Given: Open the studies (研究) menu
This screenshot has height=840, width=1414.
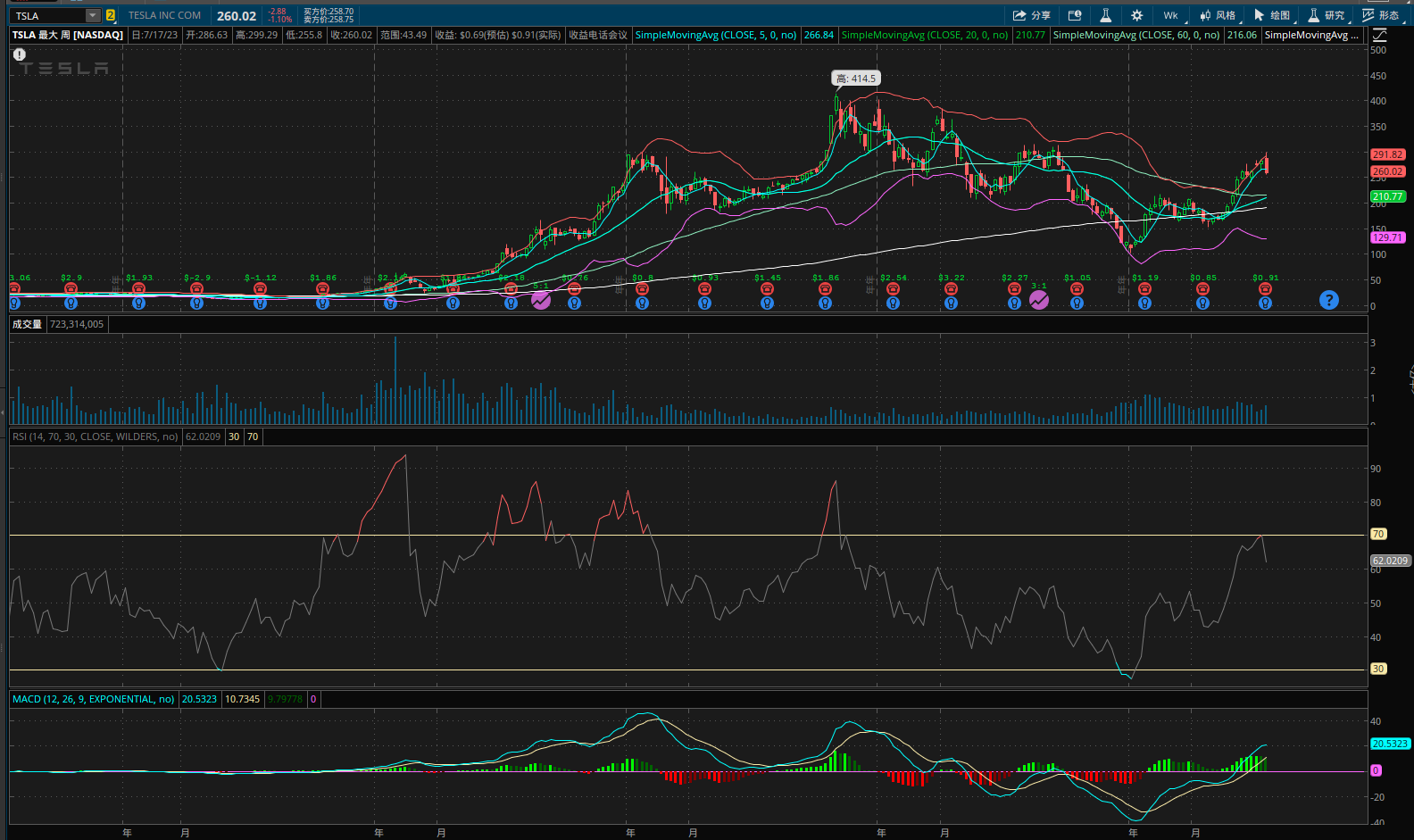Looking at the screenshot, I should pyautogui.click(x=1327, y=15).
